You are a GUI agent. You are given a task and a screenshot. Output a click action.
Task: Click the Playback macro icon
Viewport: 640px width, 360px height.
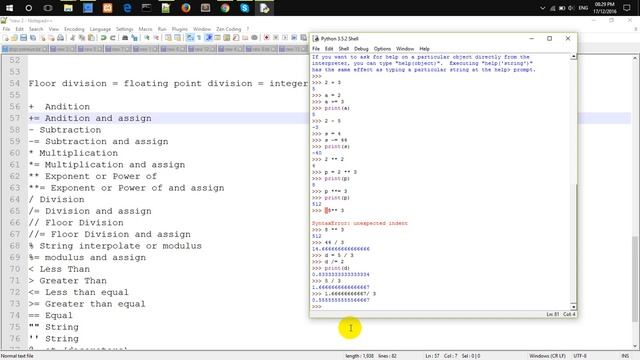point(285,38)
